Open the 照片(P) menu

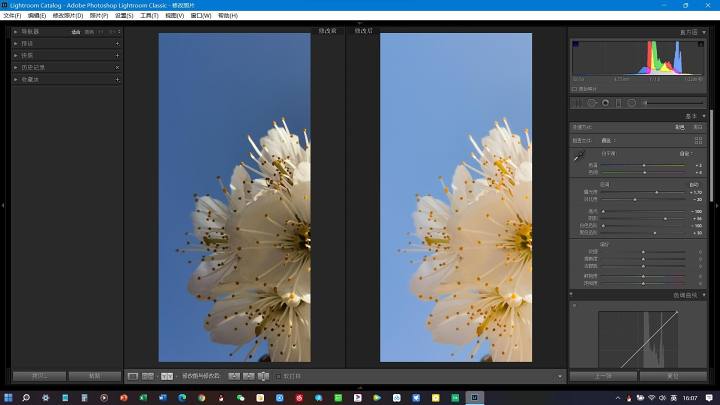point(99,16)
